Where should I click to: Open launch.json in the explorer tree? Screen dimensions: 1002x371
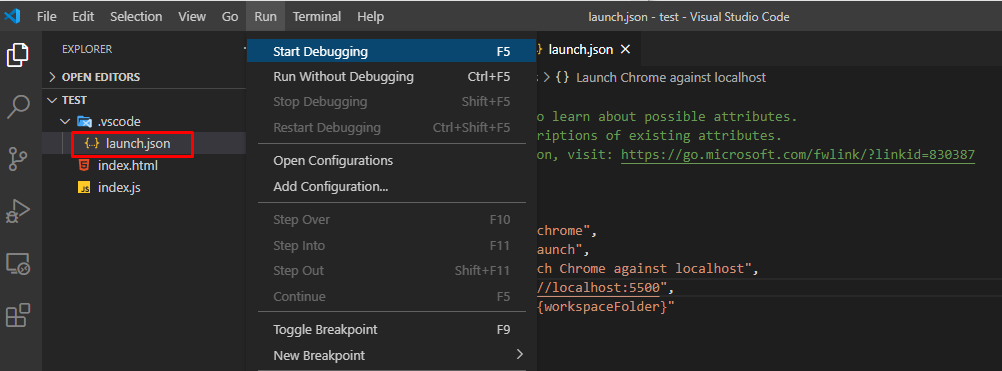click(x=137, y=144)
